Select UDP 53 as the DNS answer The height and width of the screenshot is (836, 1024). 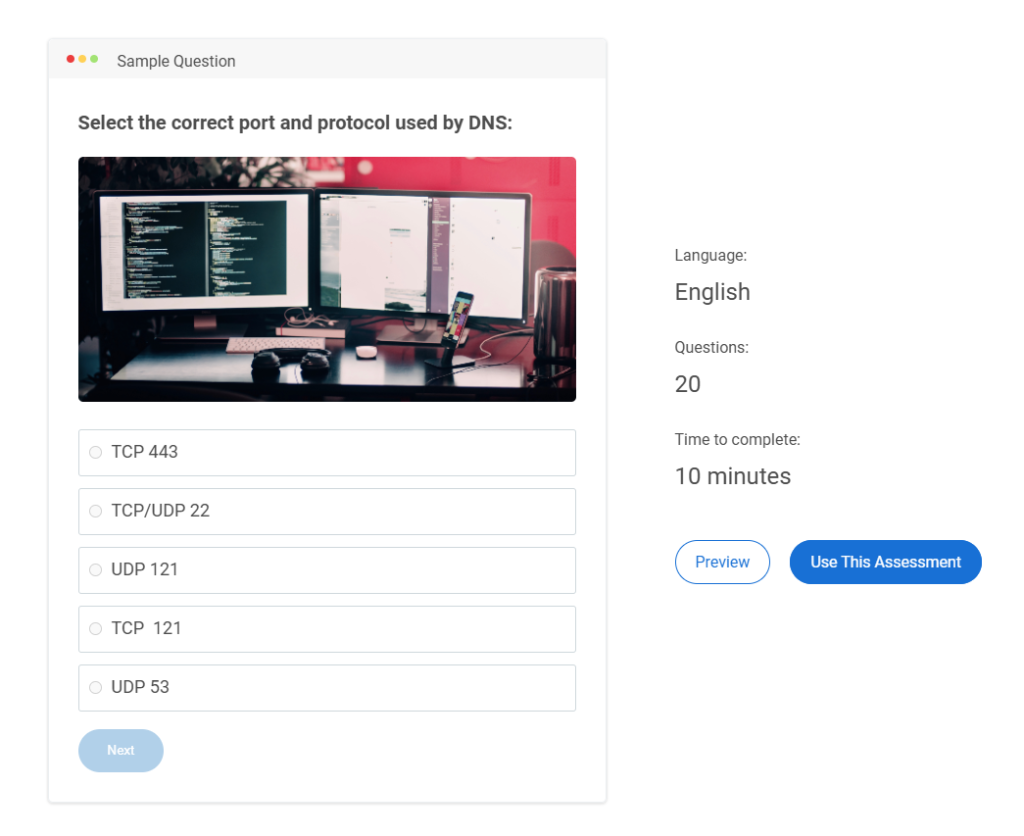coord(96,688)
